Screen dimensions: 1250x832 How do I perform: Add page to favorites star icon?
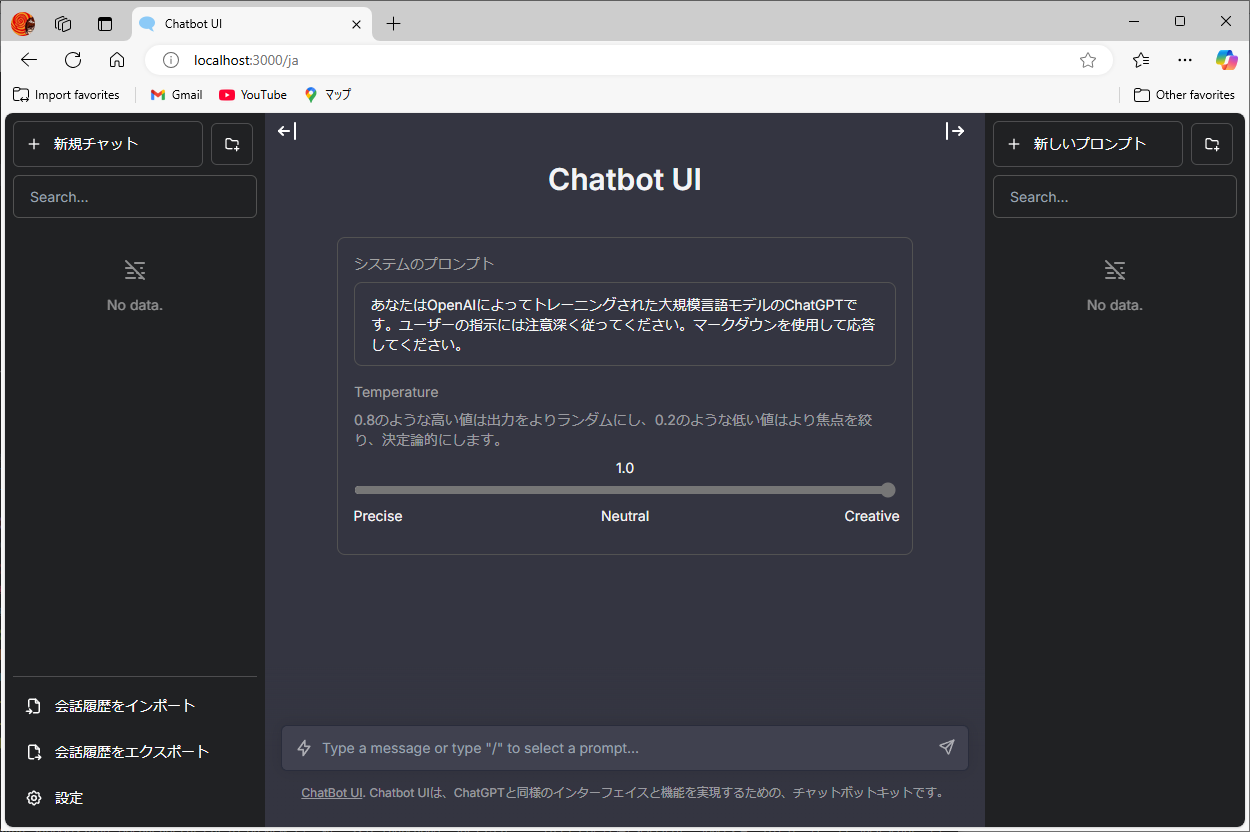click(x=1088, y=60)
